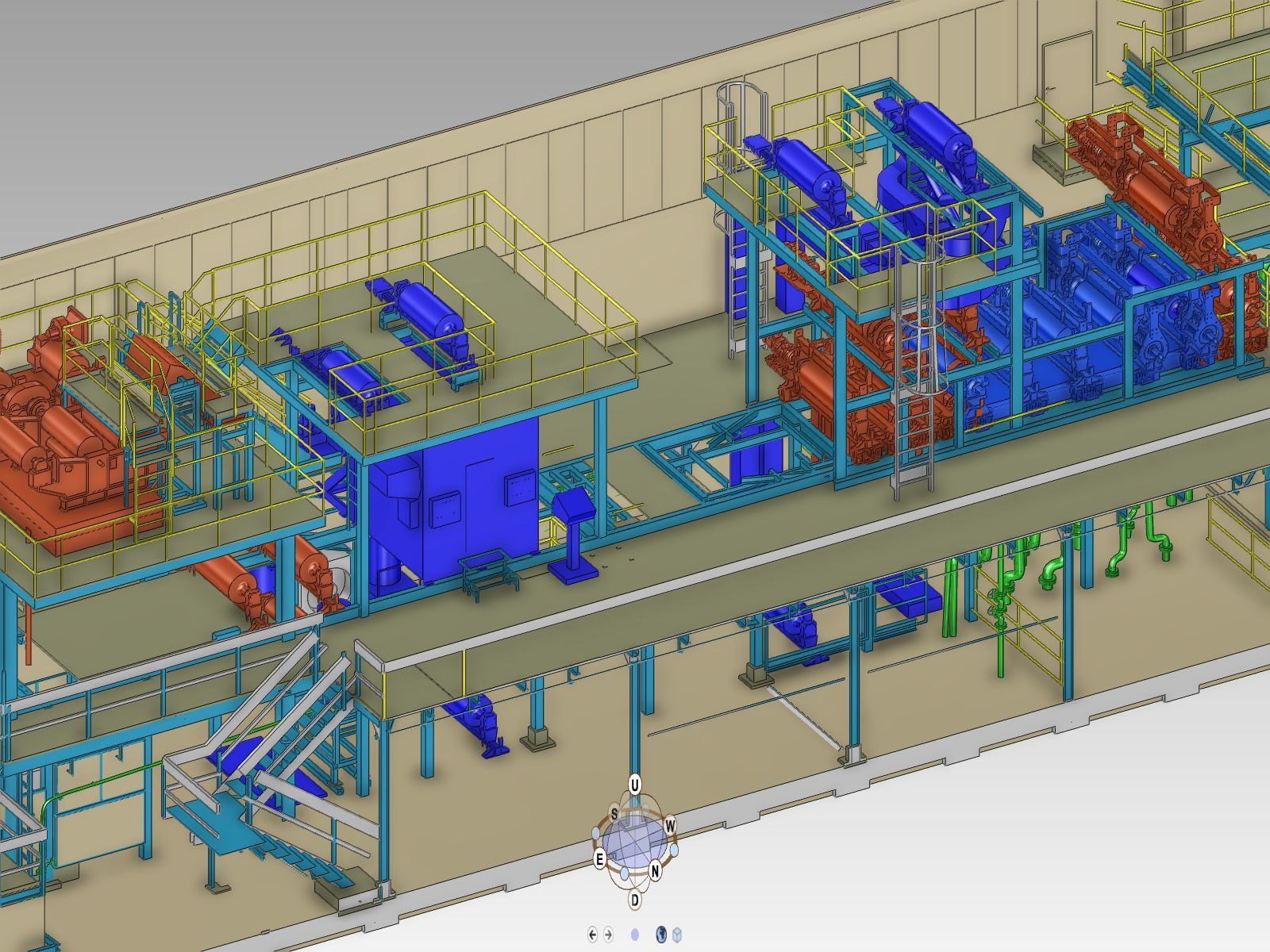Select the S (south) view on compass
Viewport: 1270px width, 952px height.
tap(614, 814)
